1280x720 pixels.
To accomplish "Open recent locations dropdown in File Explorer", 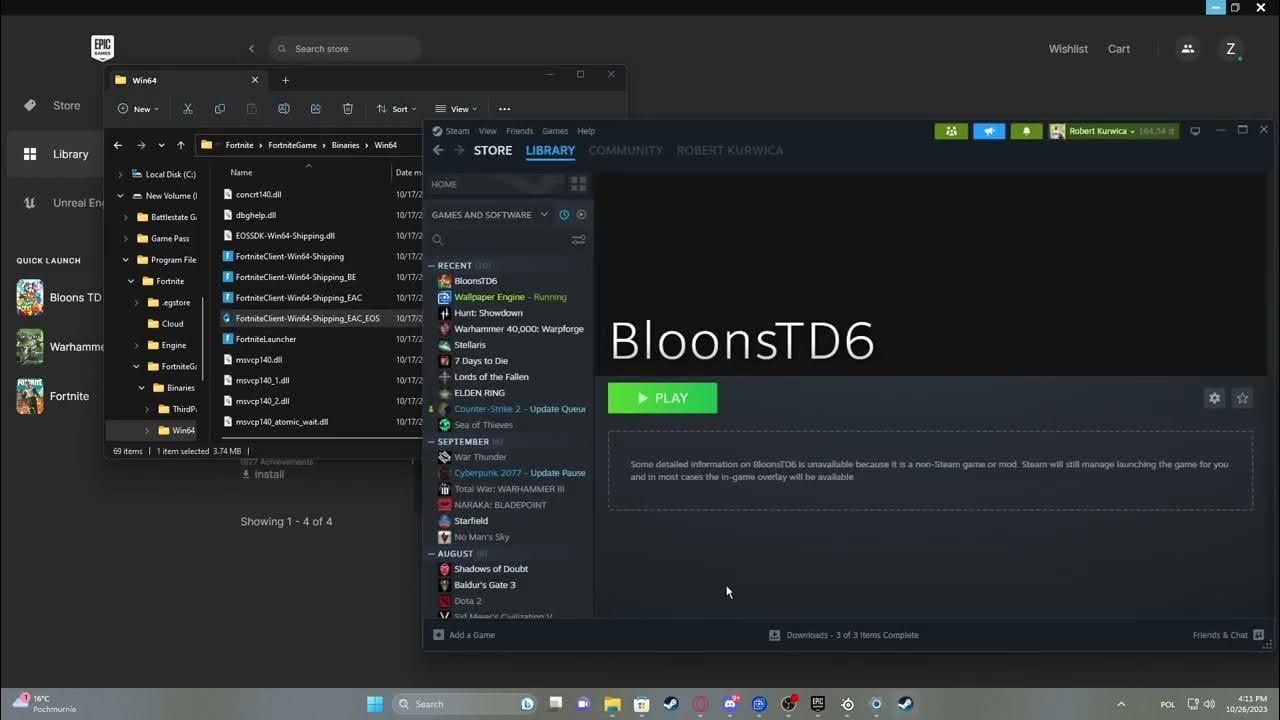I will (161, 145).
